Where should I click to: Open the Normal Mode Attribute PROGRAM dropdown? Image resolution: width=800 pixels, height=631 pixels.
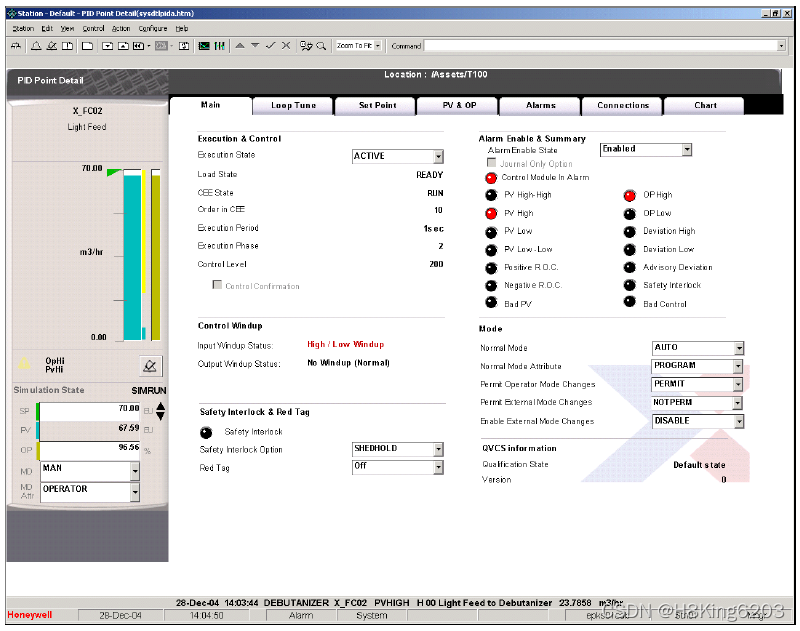(x=697, y=366)
